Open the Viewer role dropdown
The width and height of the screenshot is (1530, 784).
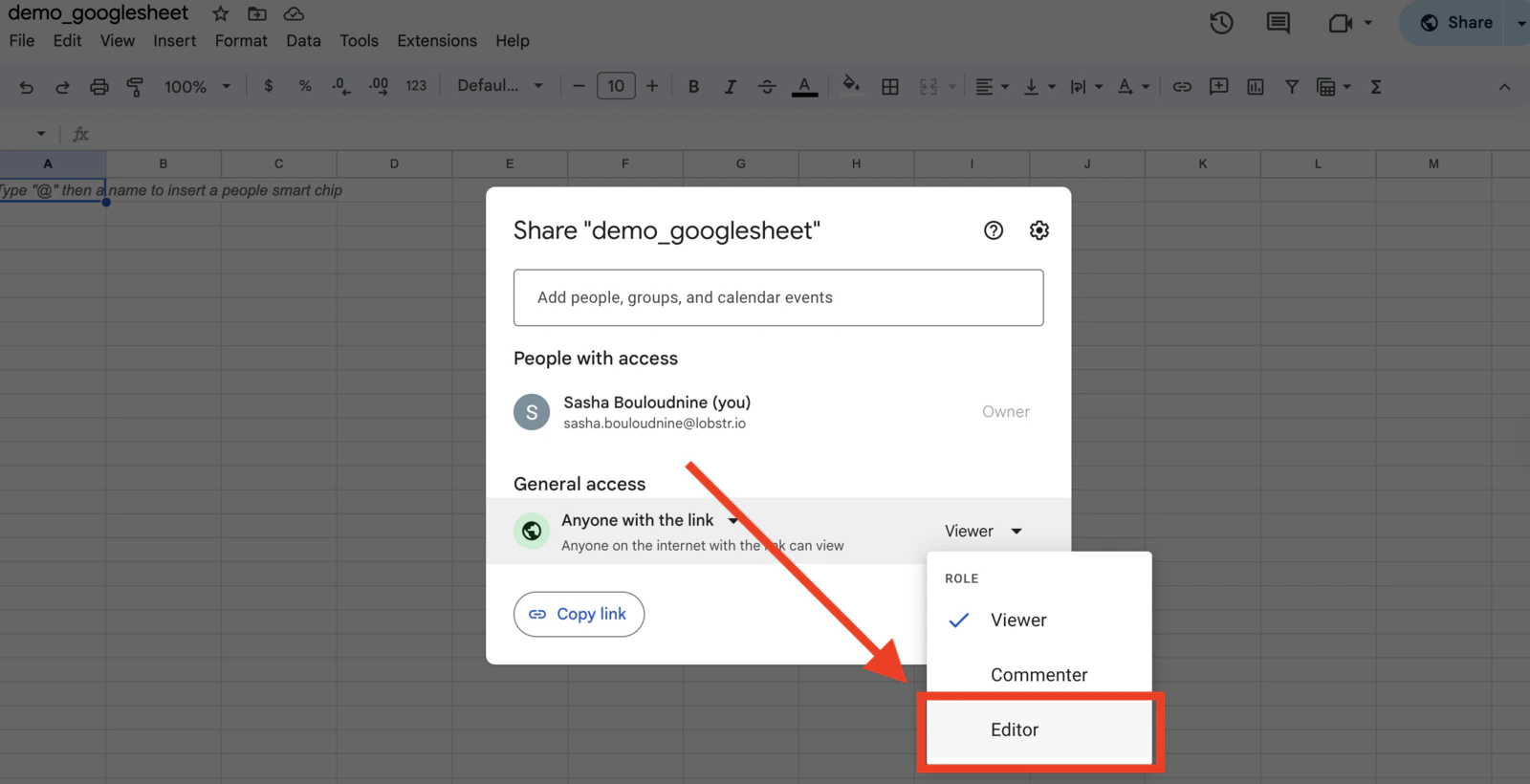tap(983, 531)
